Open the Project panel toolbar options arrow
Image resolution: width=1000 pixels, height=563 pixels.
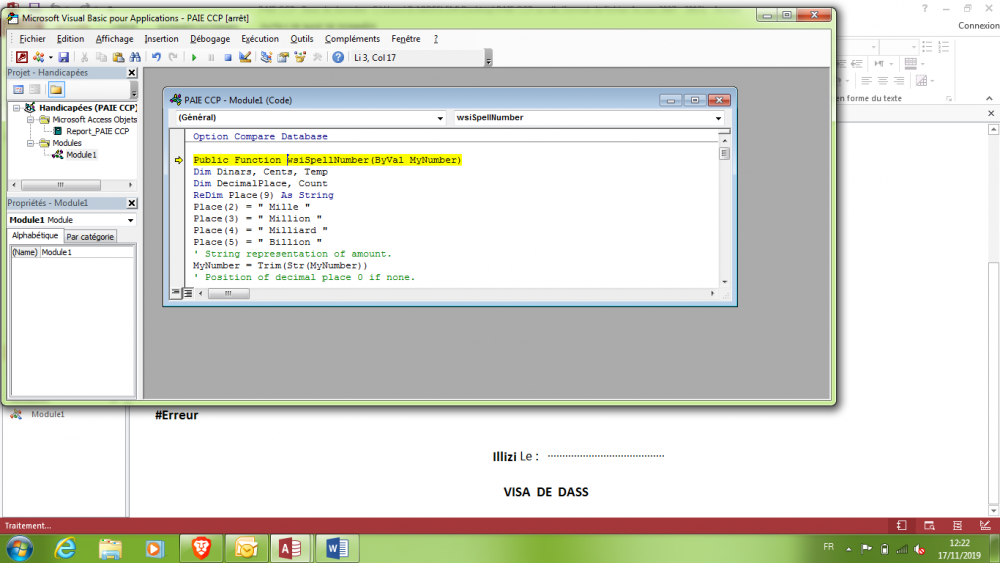(134, 91)
